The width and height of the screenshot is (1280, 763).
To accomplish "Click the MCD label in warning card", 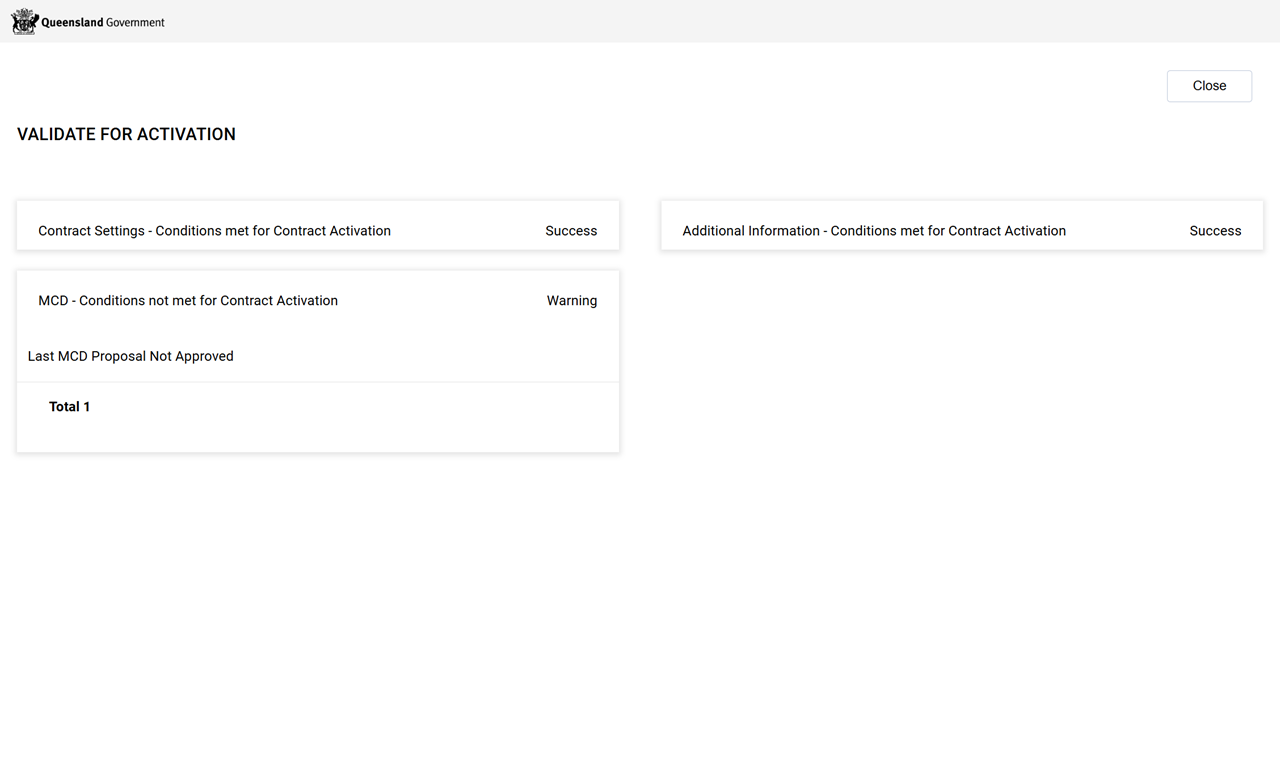I will pyautogui.click(x=53, y=301).
